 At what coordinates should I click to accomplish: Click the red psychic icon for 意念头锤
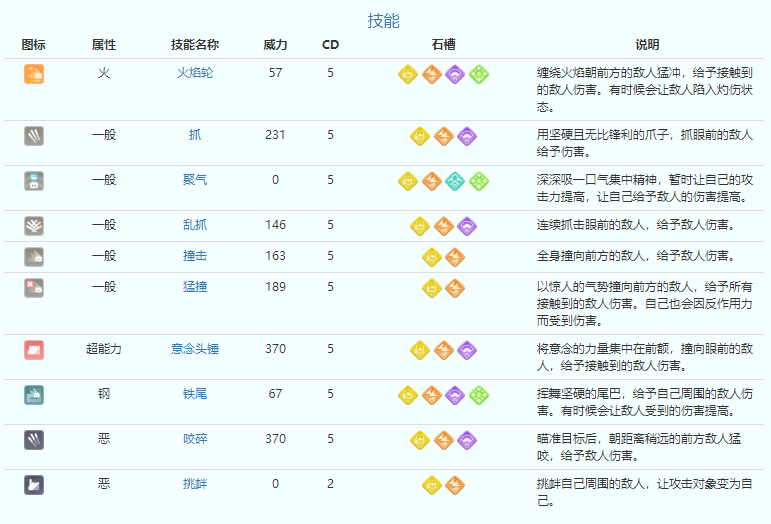pyautogui.click(x=34, y=350)
